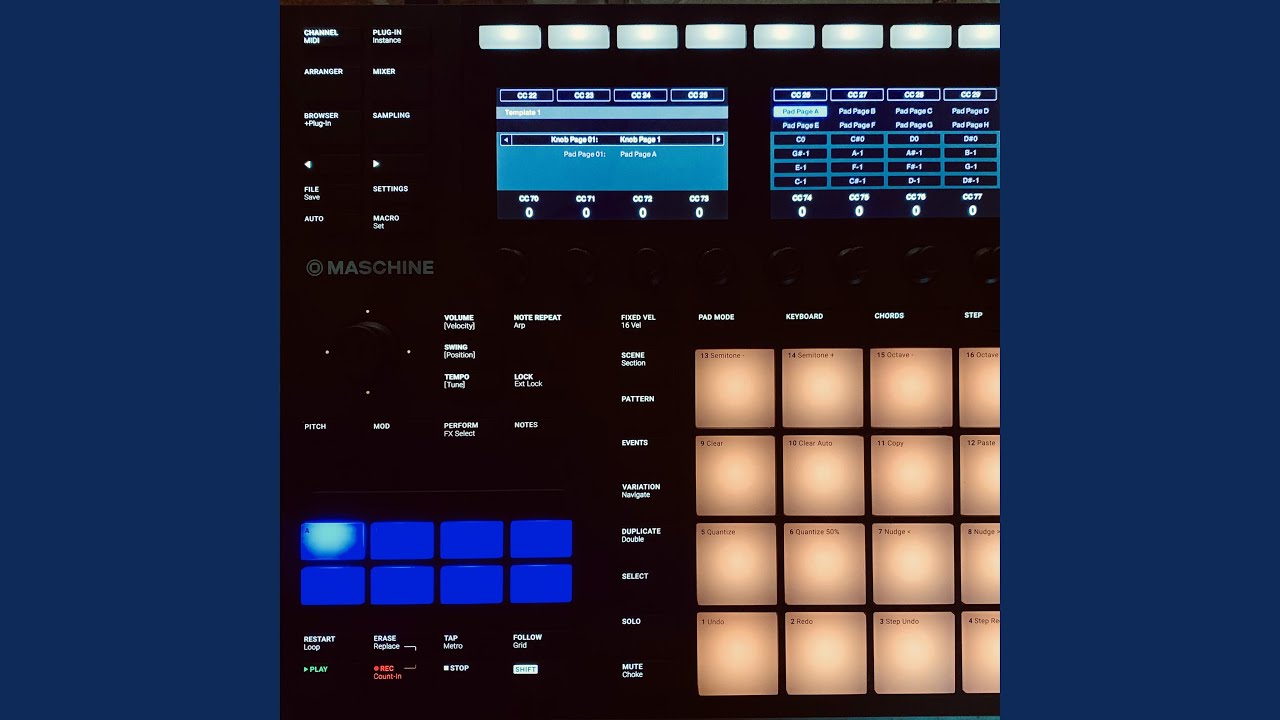Select the lit blue Group A button
The height and width of the screenshot is (720, 1280).
[332, 540]
